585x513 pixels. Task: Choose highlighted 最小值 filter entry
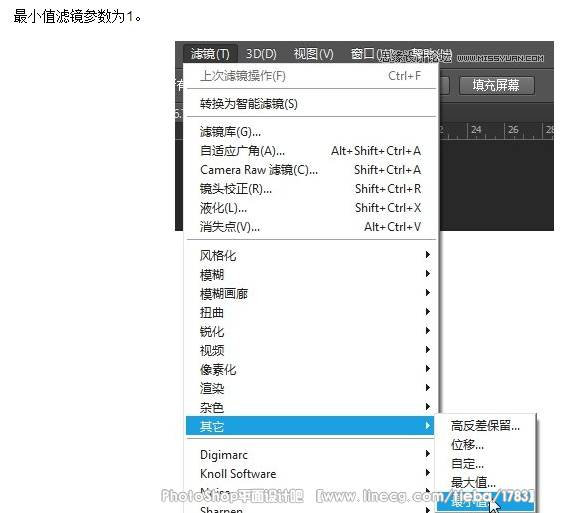[x=485, y=502]
